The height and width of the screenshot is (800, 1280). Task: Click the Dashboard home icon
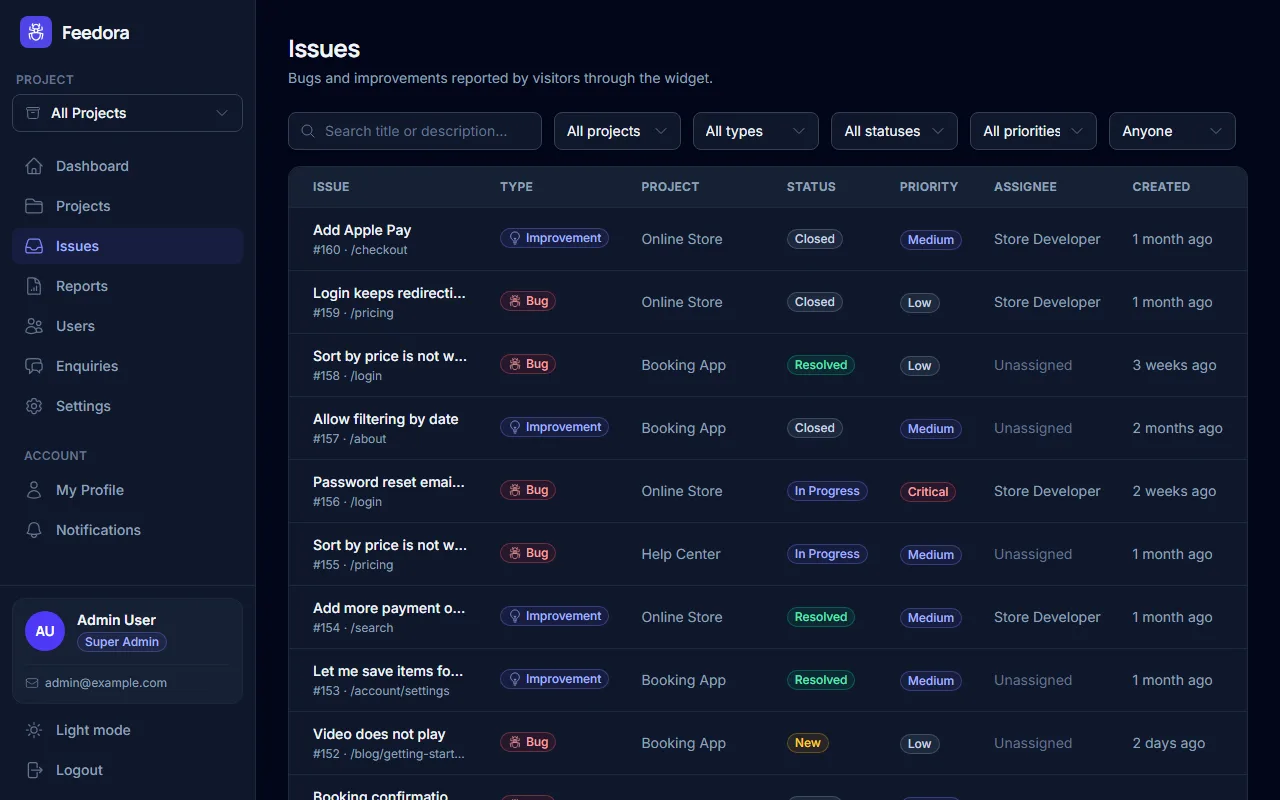click(34, 166)
